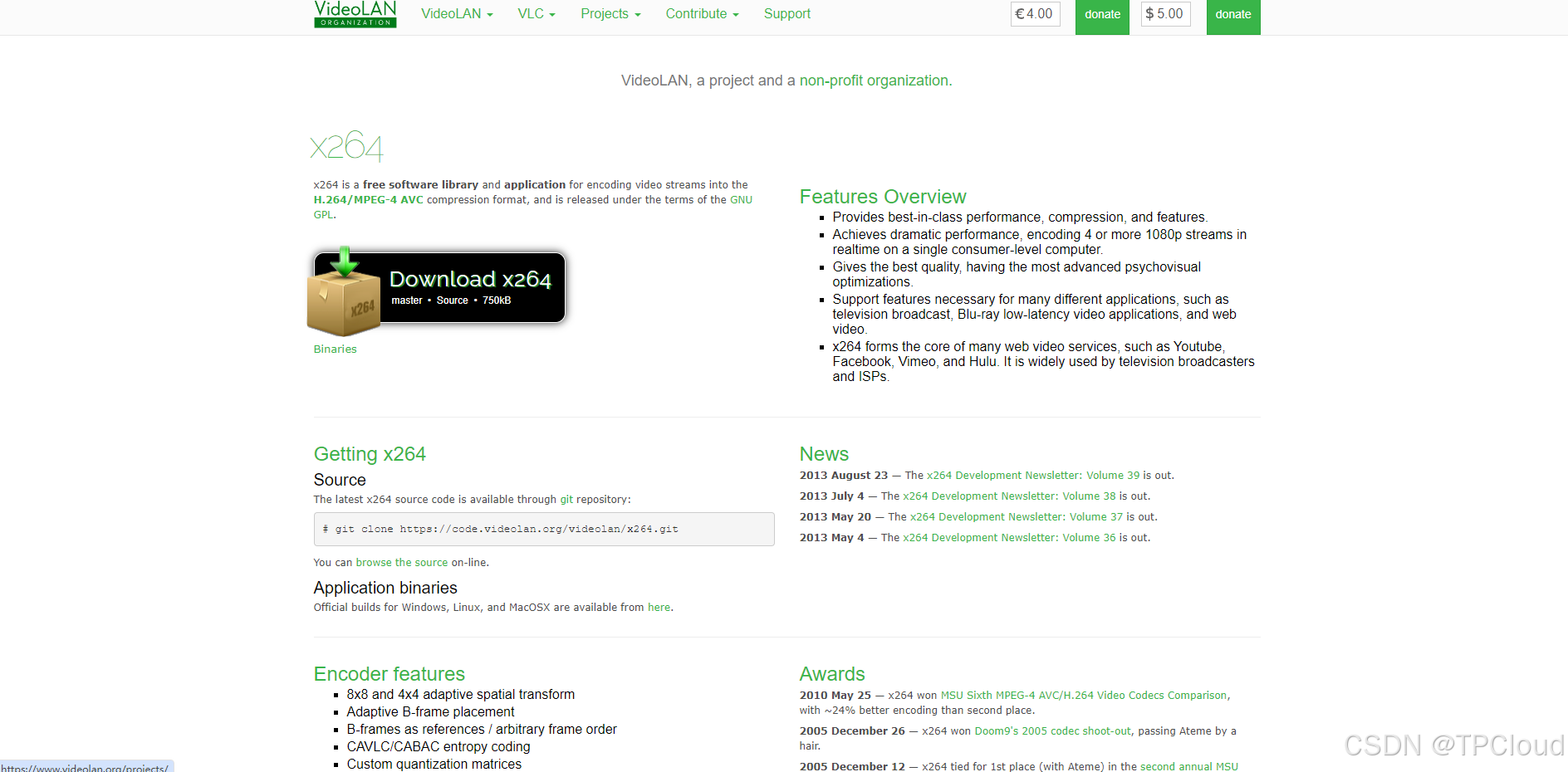Click 'Custom quantization matrices' list item
The image size is (1568, 772).
[434, 765]
